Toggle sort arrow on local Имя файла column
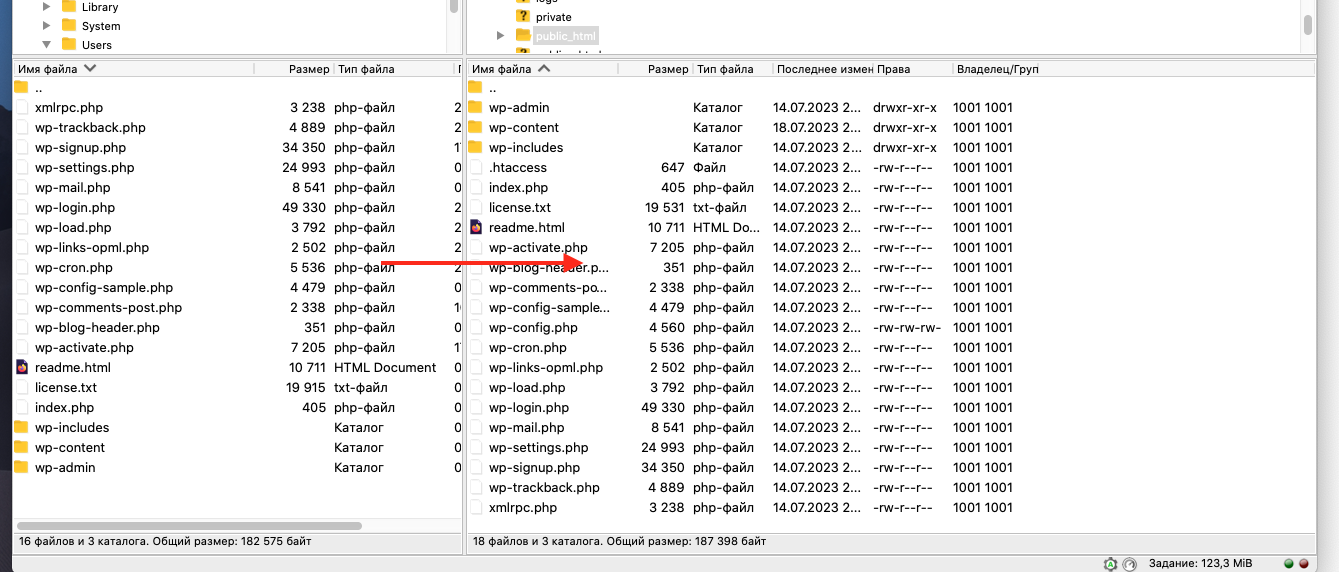Viewport: 1339px width, 572px height. click(x=90, y=69)
